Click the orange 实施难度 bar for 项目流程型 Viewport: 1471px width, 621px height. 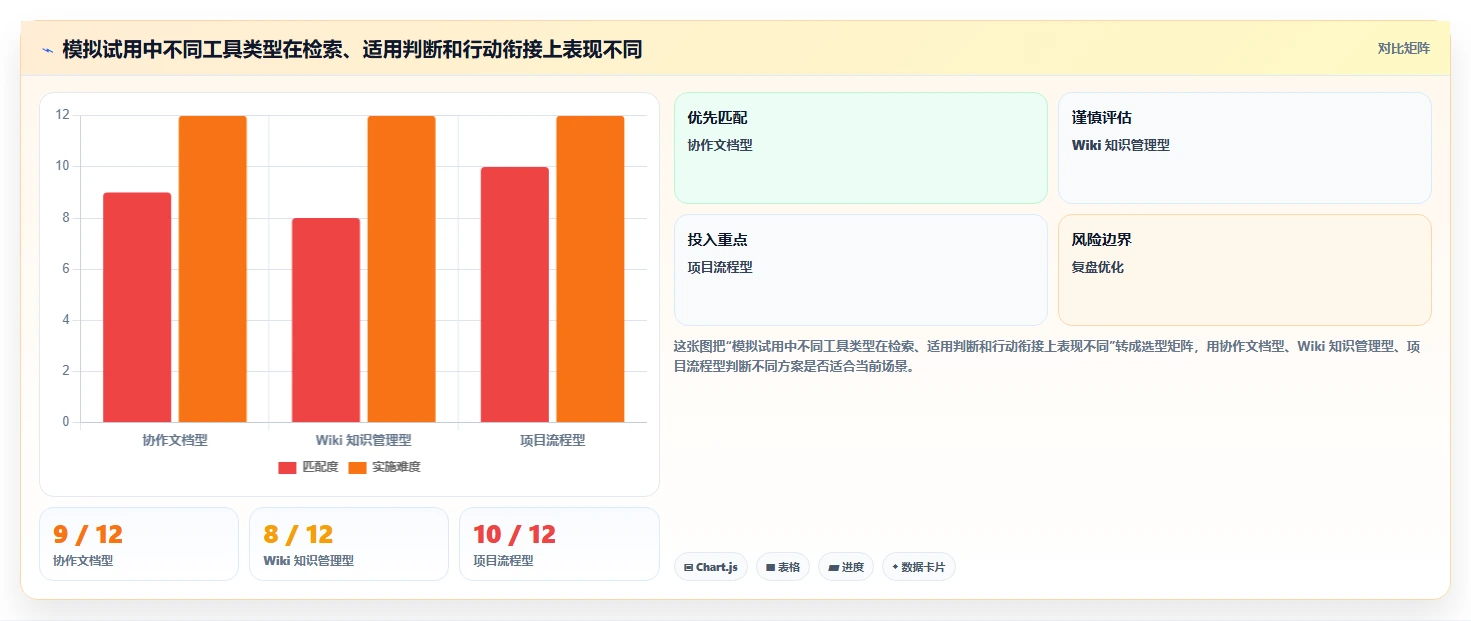click(590, 269)
